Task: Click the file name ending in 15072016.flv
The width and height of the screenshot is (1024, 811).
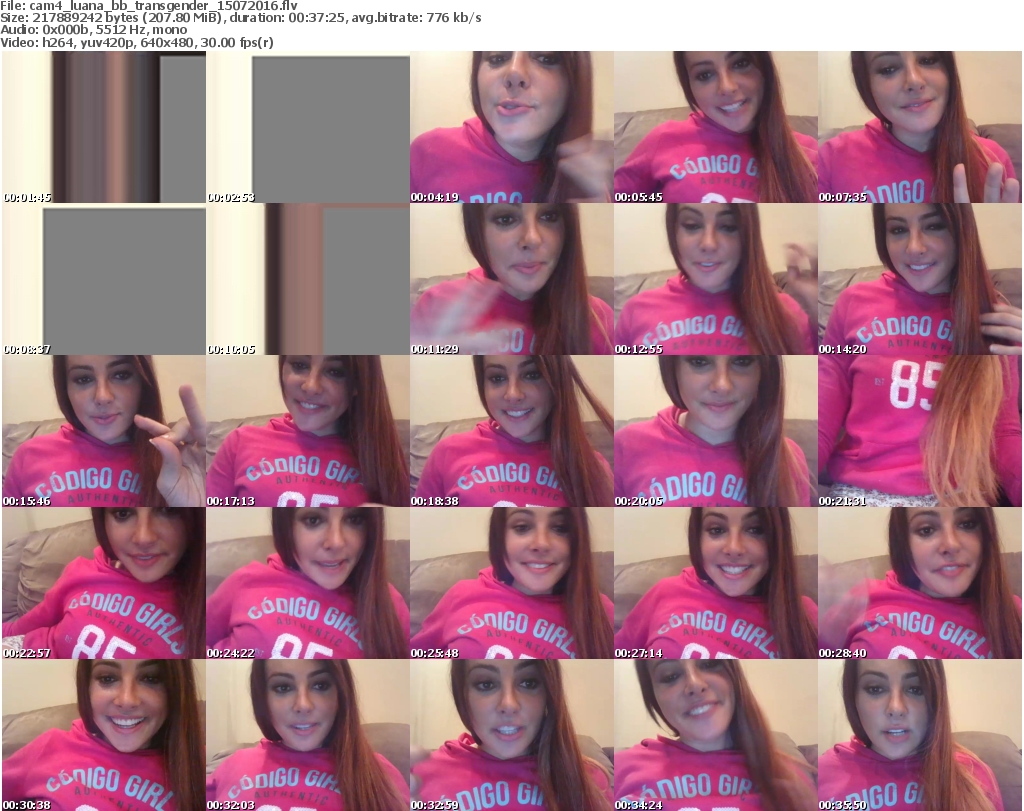Action: click(x=163, y=6)
